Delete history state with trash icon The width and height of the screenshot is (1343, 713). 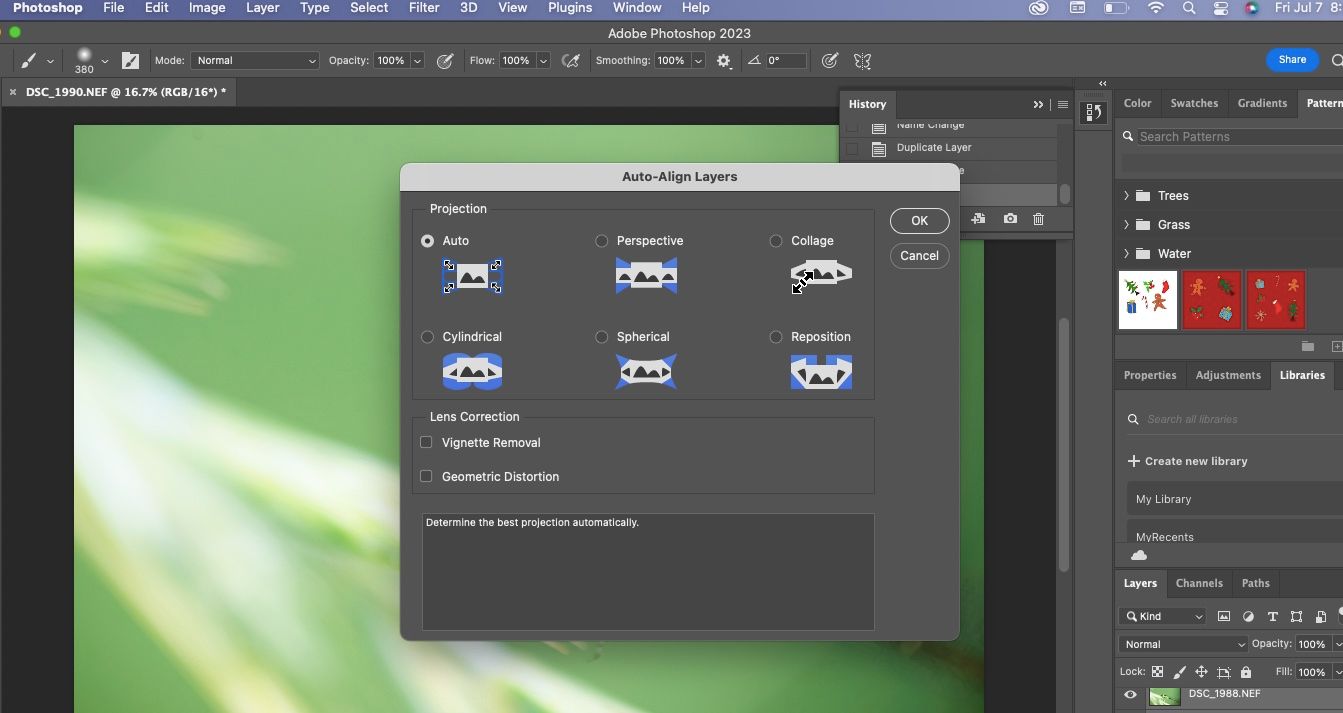[1038, 219]
